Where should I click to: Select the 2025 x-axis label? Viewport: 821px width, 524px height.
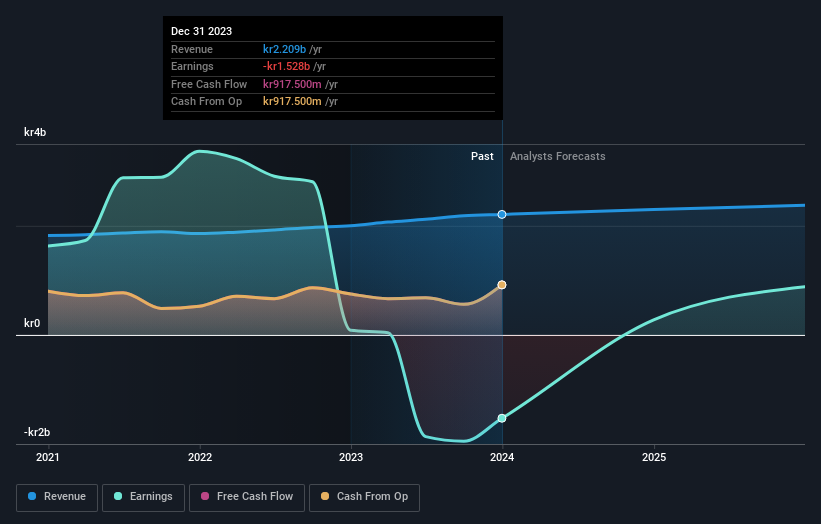[654, 457]
